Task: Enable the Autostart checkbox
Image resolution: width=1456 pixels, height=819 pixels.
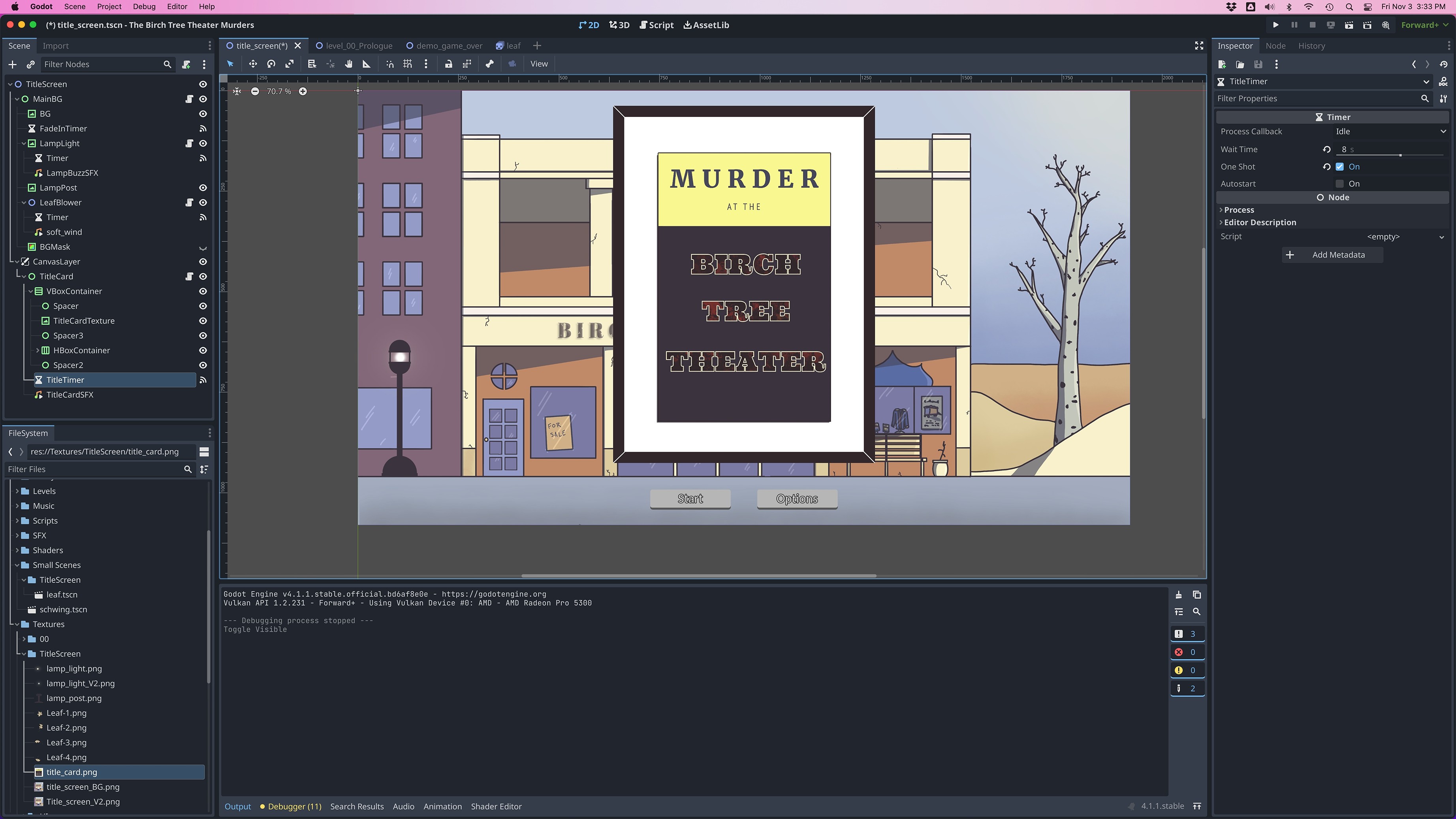Action: click(x=1339, y=184)
